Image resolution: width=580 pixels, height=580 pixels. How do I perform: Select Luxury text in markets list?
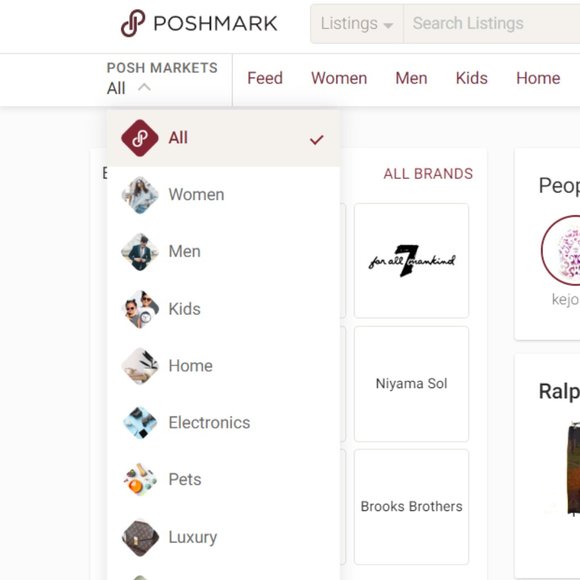pos(193,537)
